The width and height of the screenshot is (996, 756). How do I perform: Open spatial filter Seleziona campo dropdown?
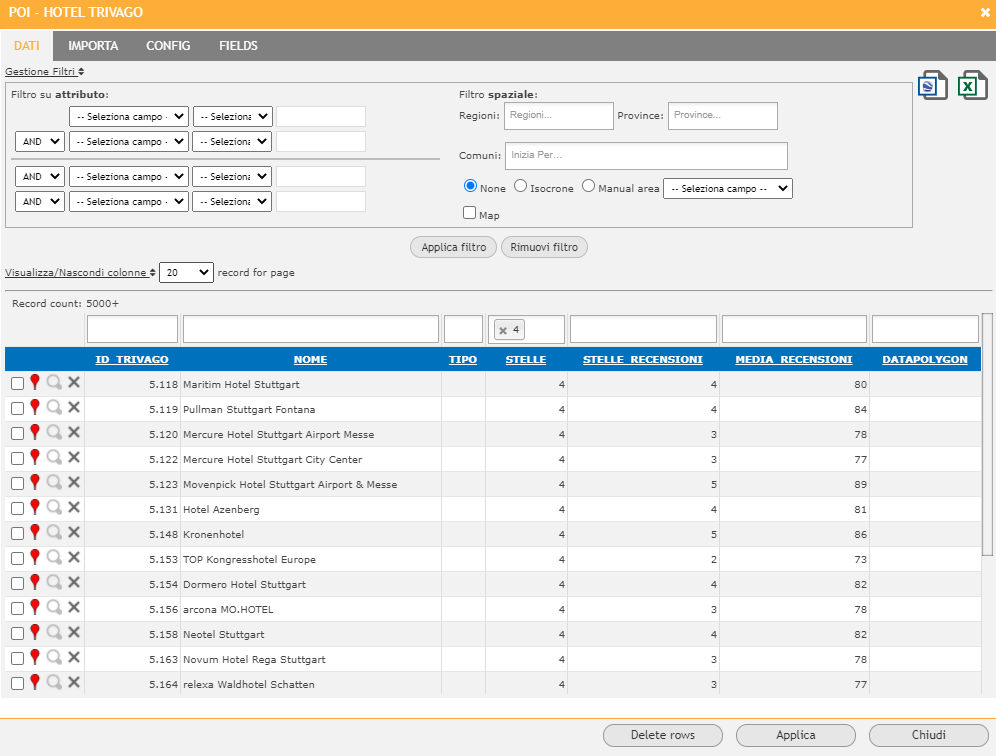point(728,189)
